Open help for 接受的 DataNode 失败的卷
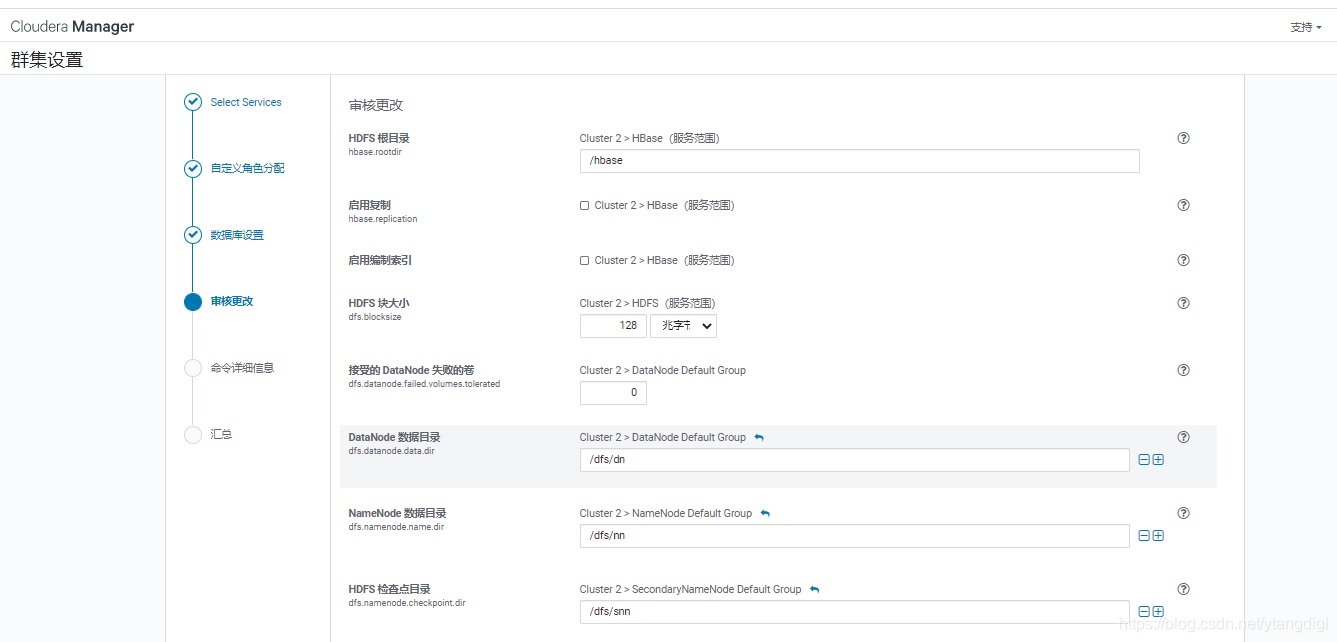This screenshot has width=1337, height=642. click(1184, 370)
